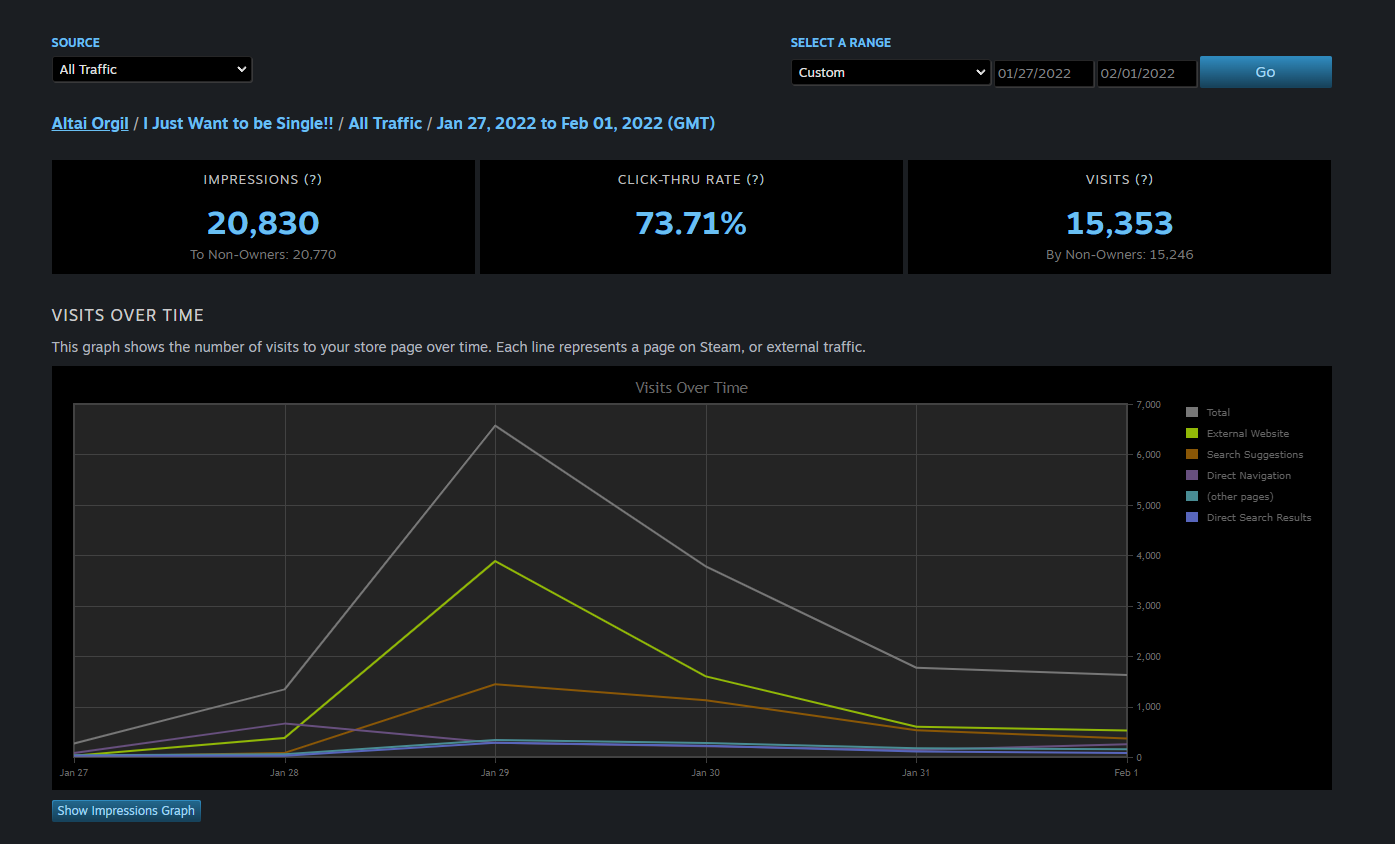Click the 'All Traffic' breadcrumb segment

385,123
